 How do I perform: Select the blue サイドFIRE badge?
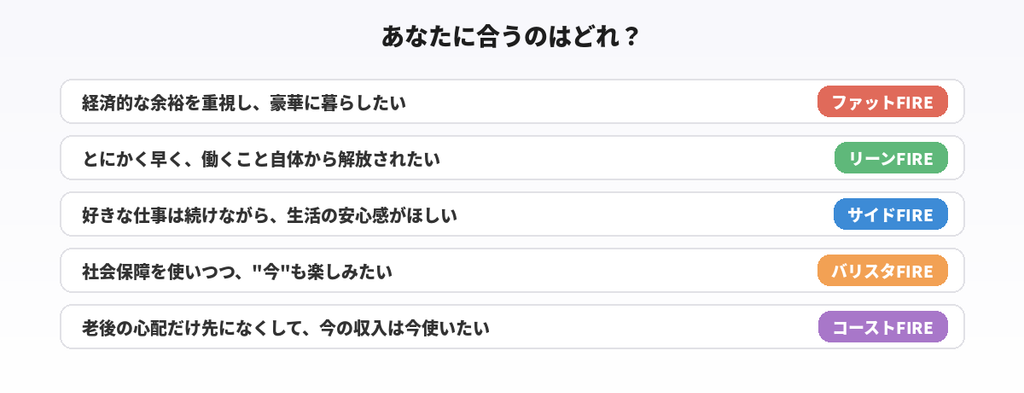point(891,214)
